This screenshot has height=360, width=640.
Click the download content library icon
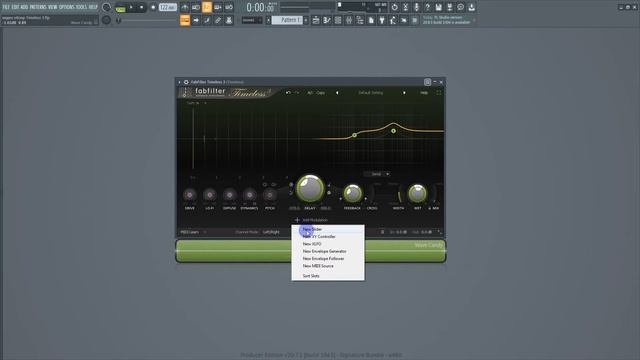point(471,7)
